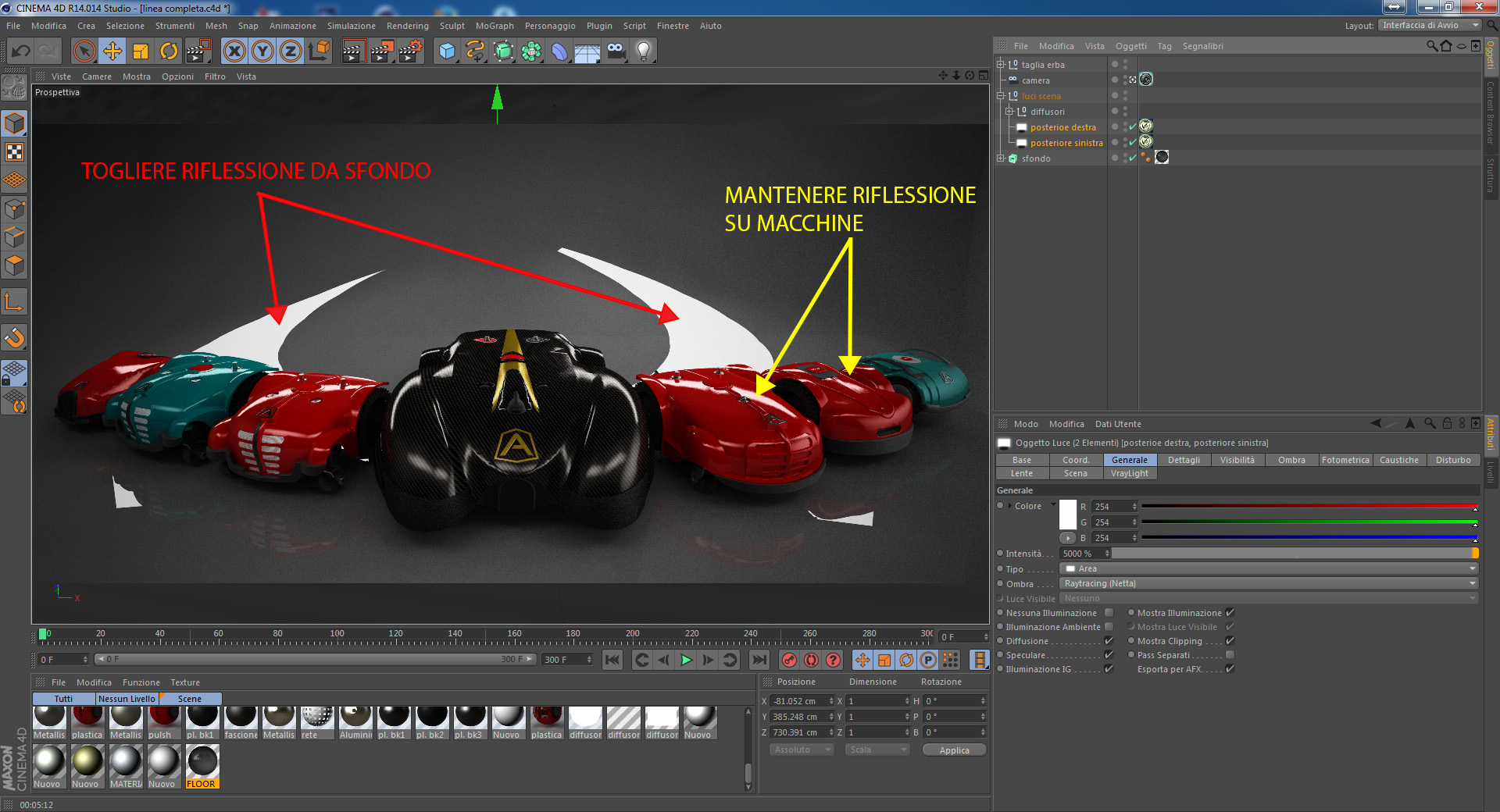
Task: Toggle Y axis lock
Action: (x=262, y=52)
